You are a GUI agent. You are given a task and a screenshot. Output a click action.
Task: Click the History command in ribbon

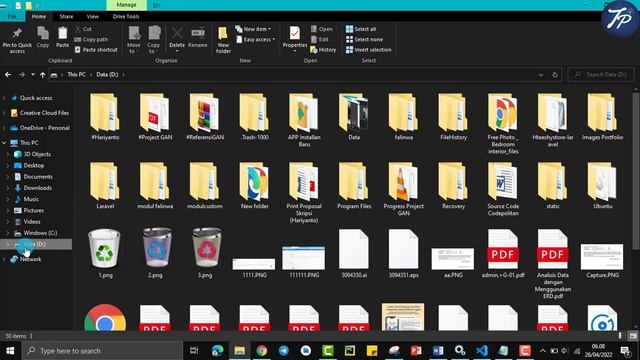(323, 50)
